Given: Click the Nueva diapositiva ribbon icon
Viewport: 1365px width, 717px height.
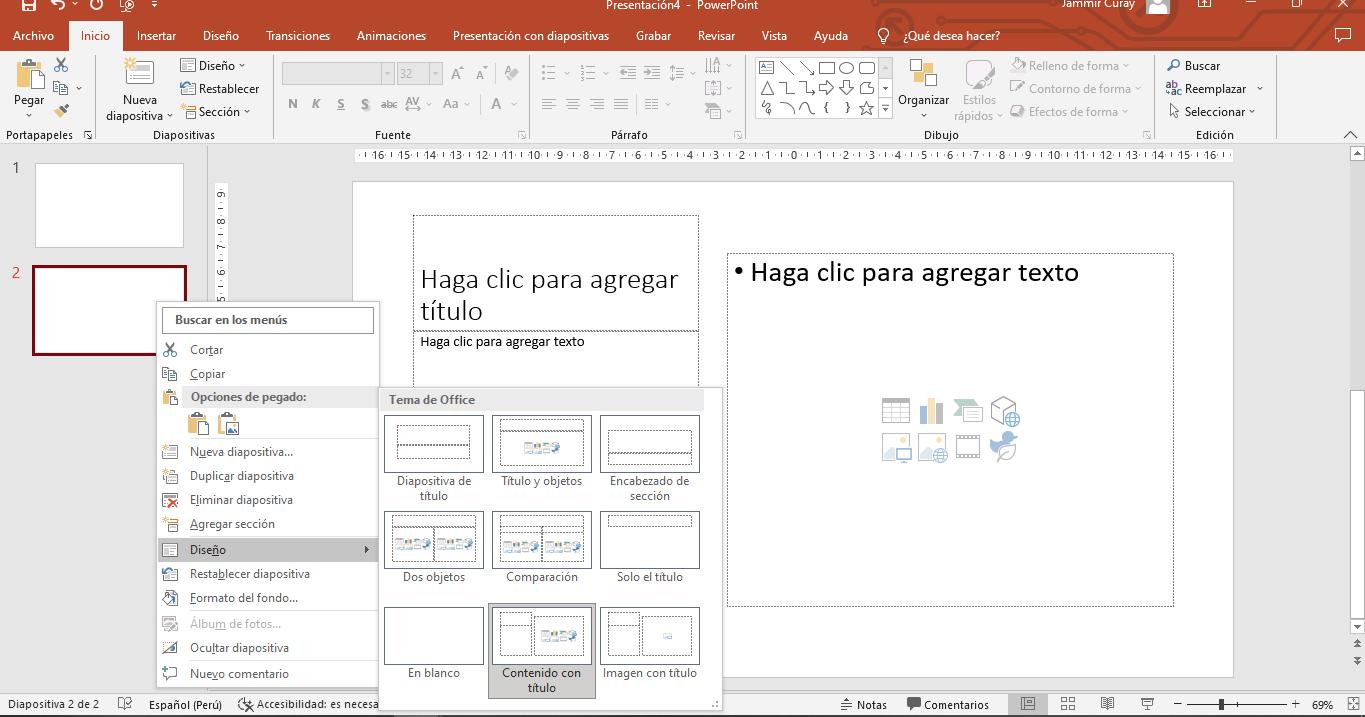Looking at the screenshot, I should 139,76.
